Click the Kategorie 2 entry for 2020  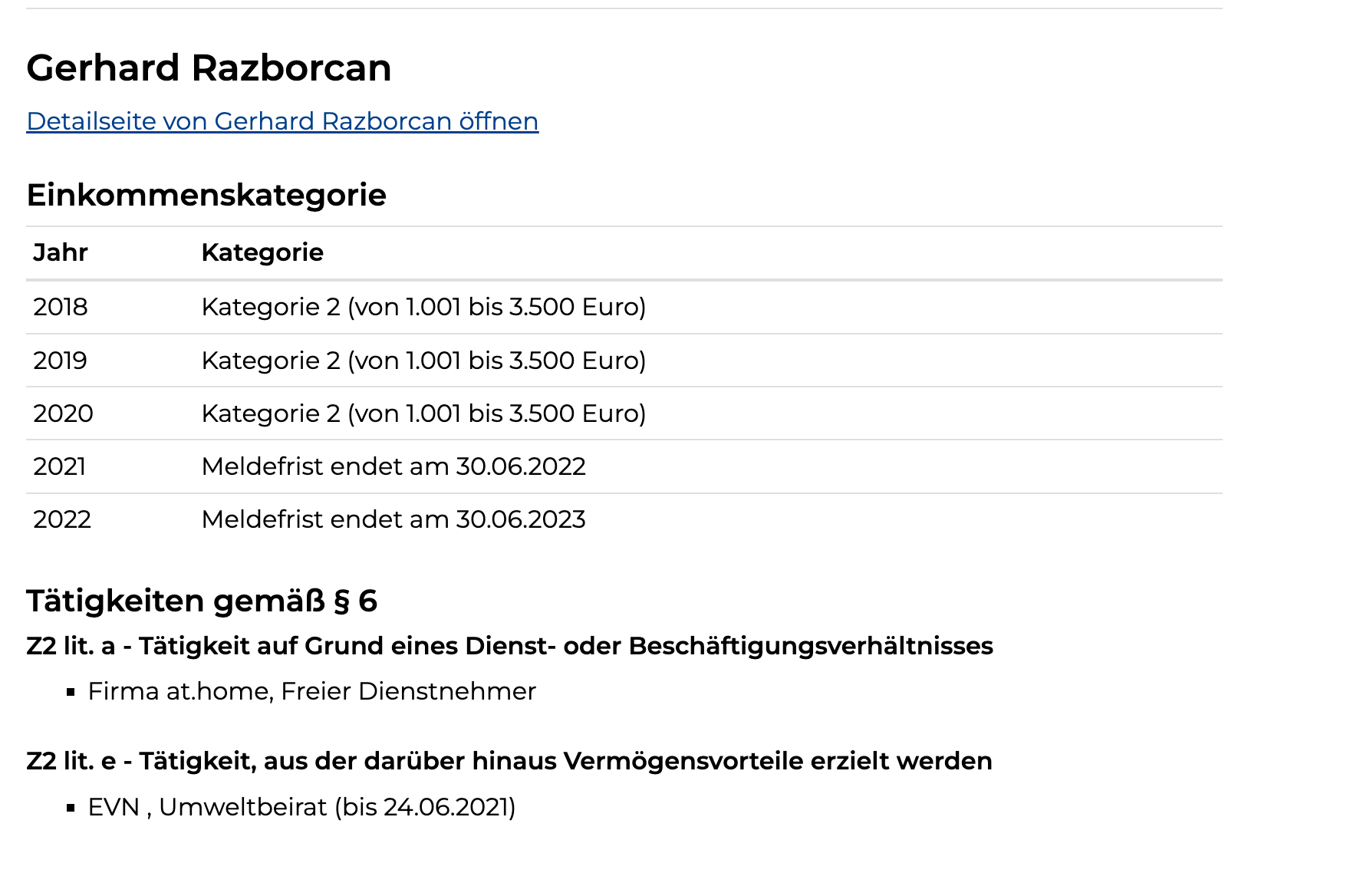(x=424, y=413)
